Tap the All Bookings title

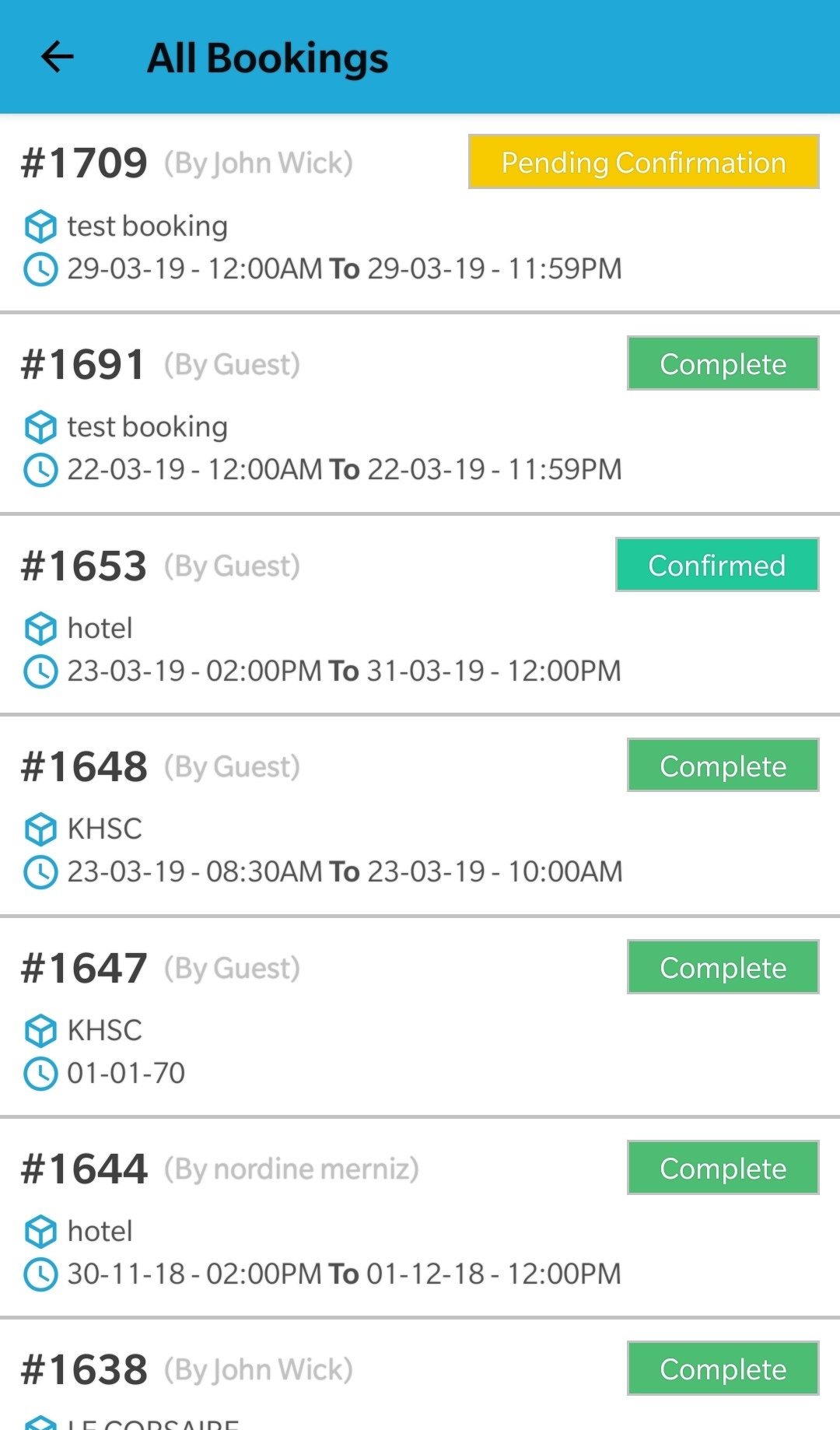pyautogui.click(x=268, y=58)
